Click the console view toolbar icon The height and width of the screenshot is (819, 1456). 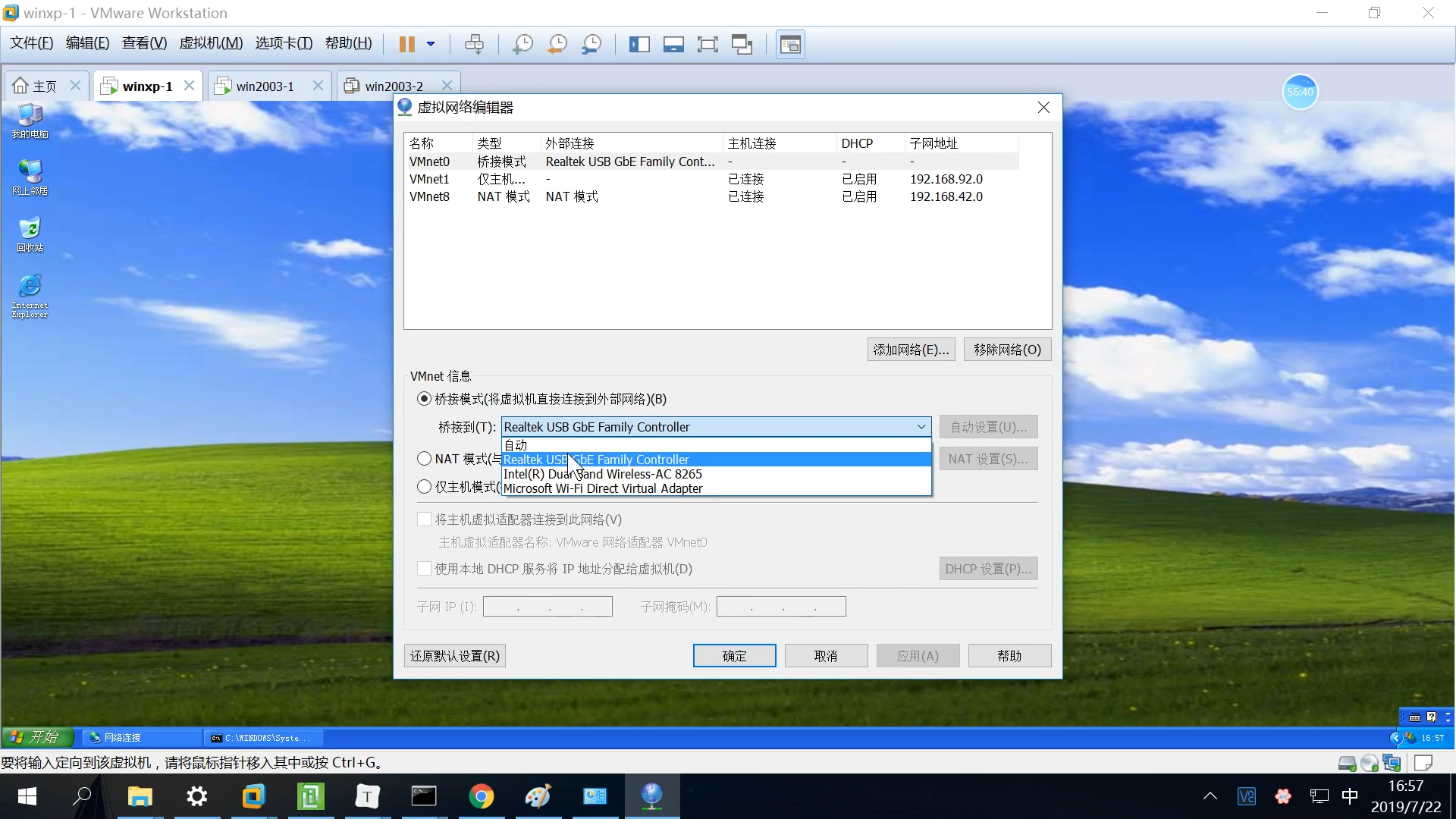tap(790, 44)
